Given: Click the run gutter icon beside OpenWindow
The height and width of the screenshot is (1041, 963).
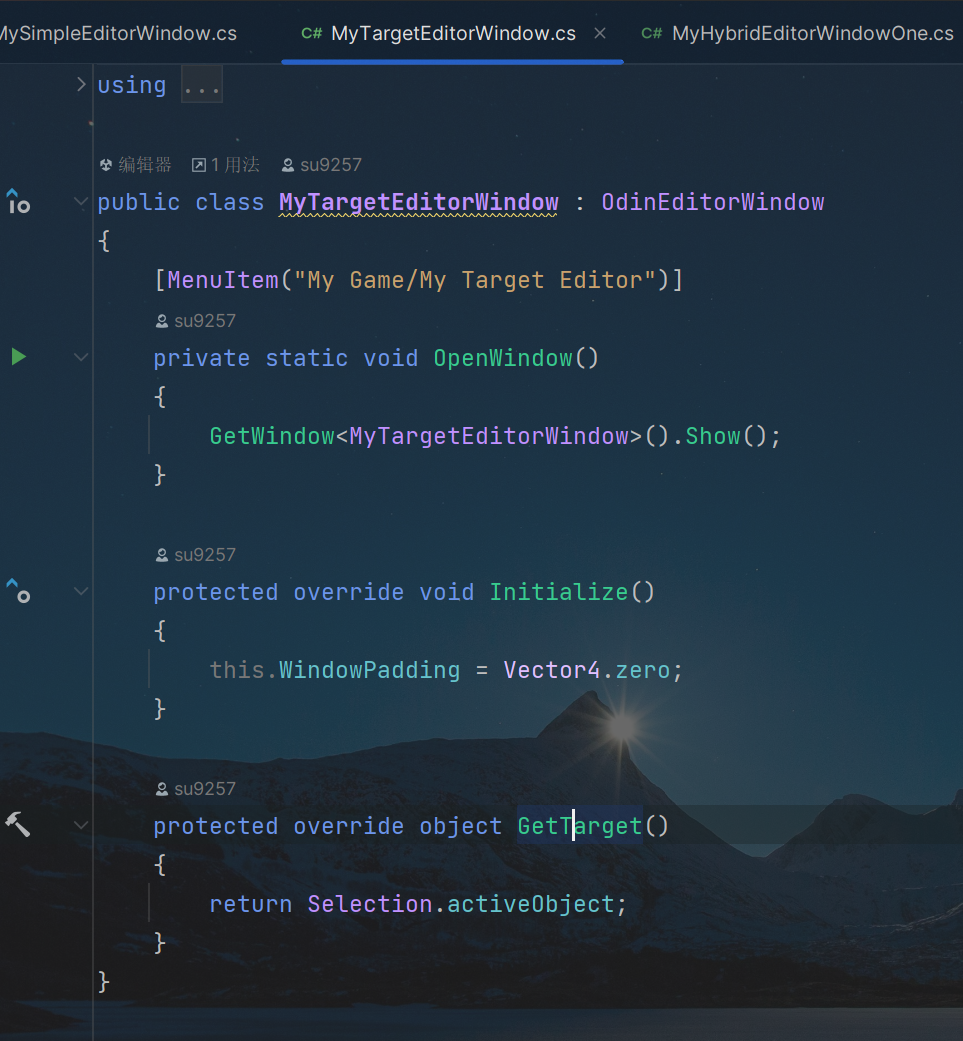Looking at the screenshot, I should coord(19,357).
